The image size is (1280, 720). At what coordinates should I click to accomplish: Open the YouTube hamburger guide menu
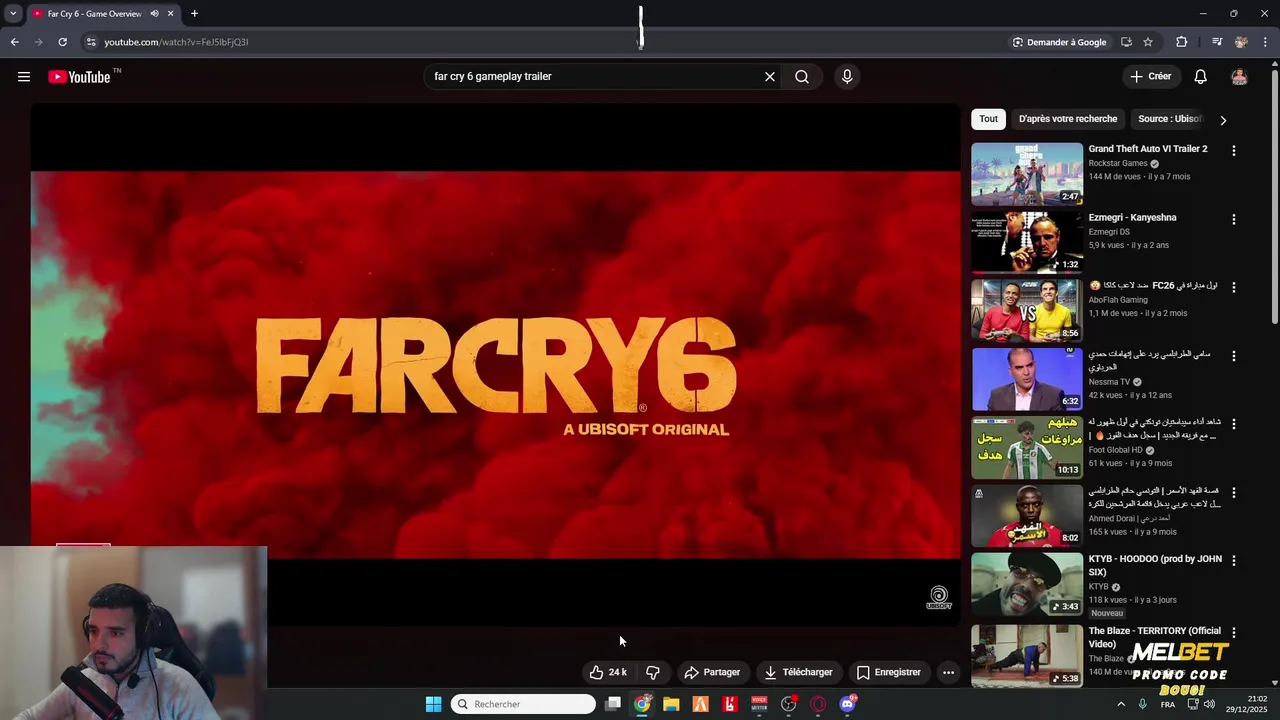[24, 77]
